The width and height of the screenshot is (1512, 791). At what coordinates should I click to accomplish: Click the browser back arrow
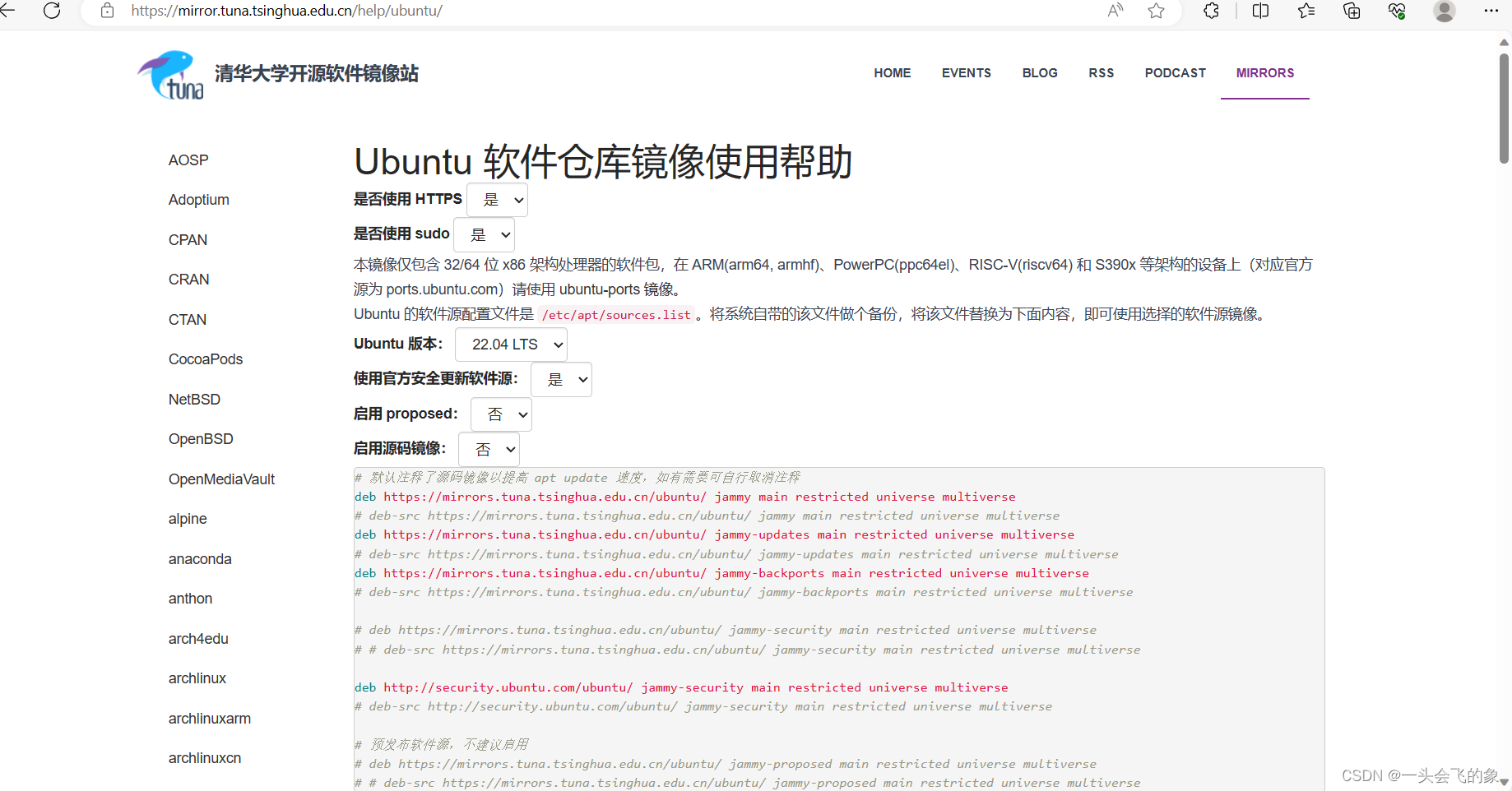(x=12, y=12)
